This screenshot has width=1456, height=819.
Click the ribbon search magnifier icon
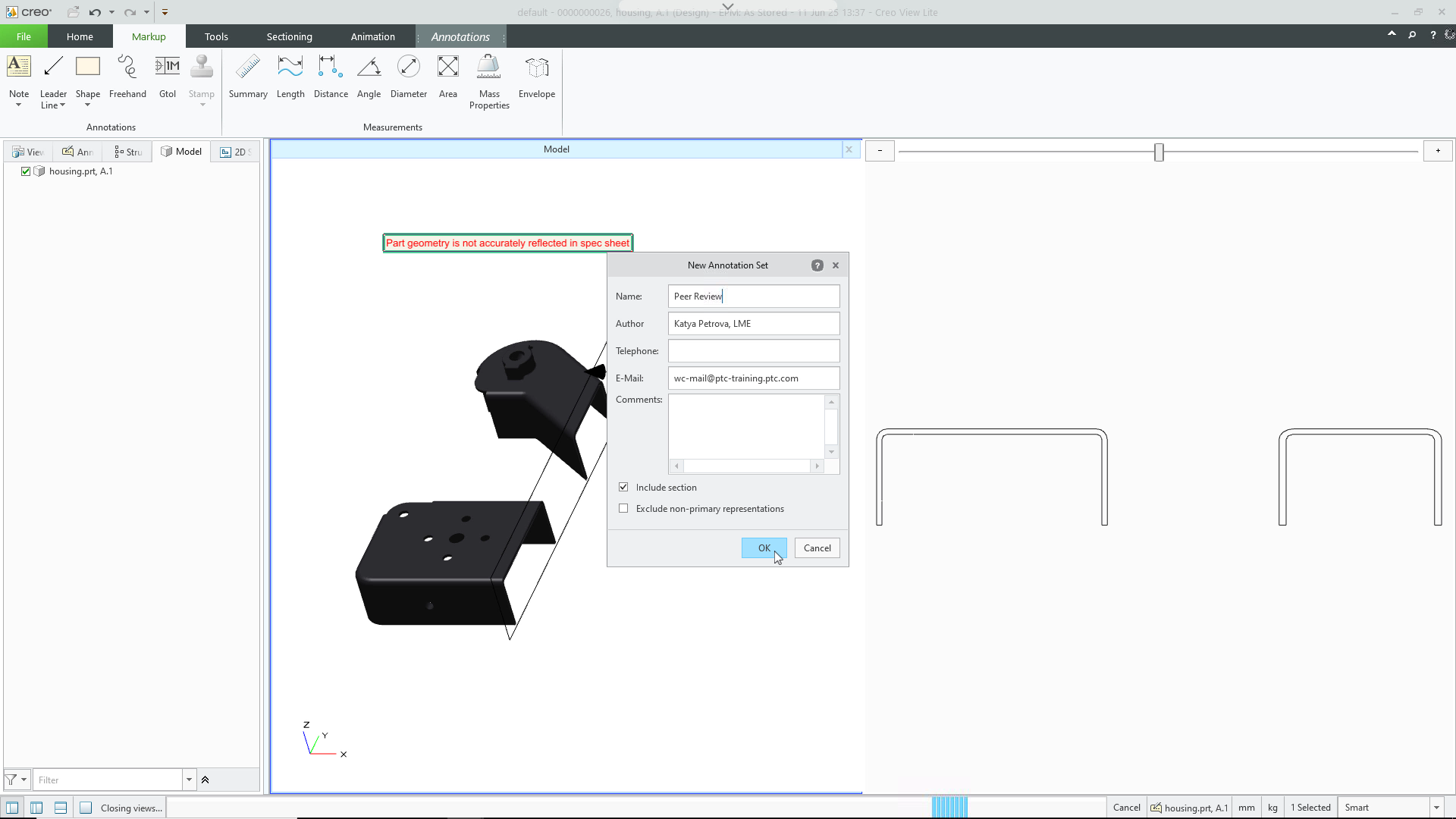click(x=1412, y=35)
